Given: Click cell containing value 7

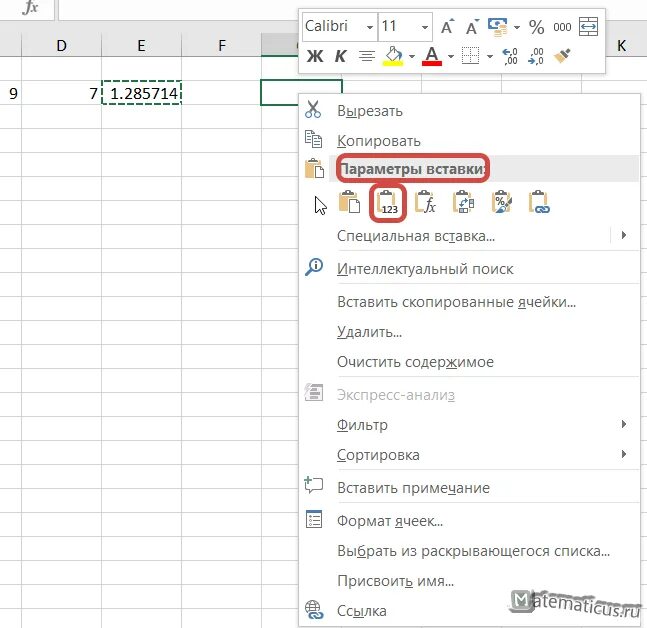Looking at the screenshot, I should [x=61, y=93].
